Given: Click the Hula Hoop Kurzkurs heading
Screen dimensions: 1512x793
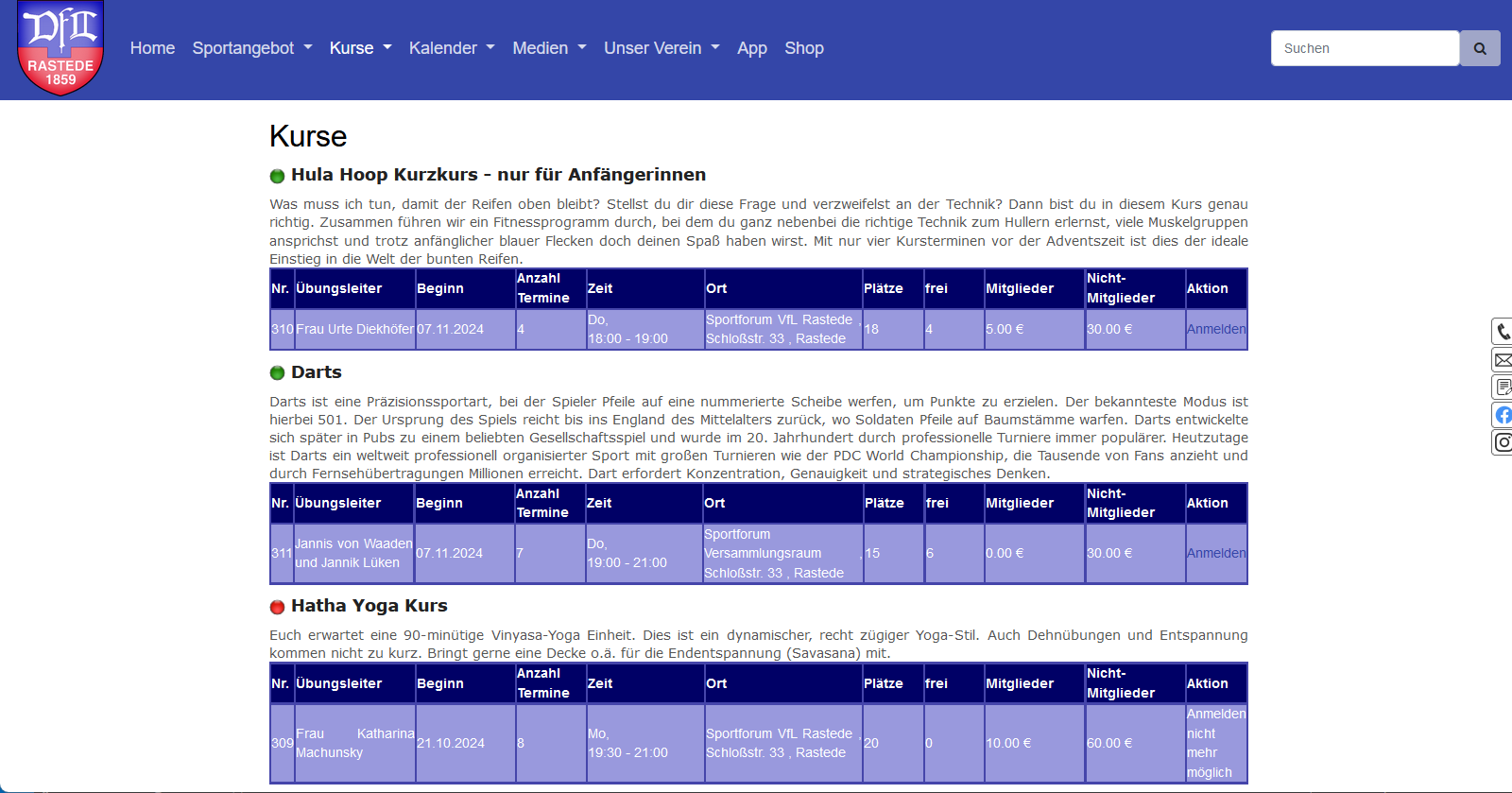Looking at the screenshot, I should pyautogui.click(x=498, y=175).
